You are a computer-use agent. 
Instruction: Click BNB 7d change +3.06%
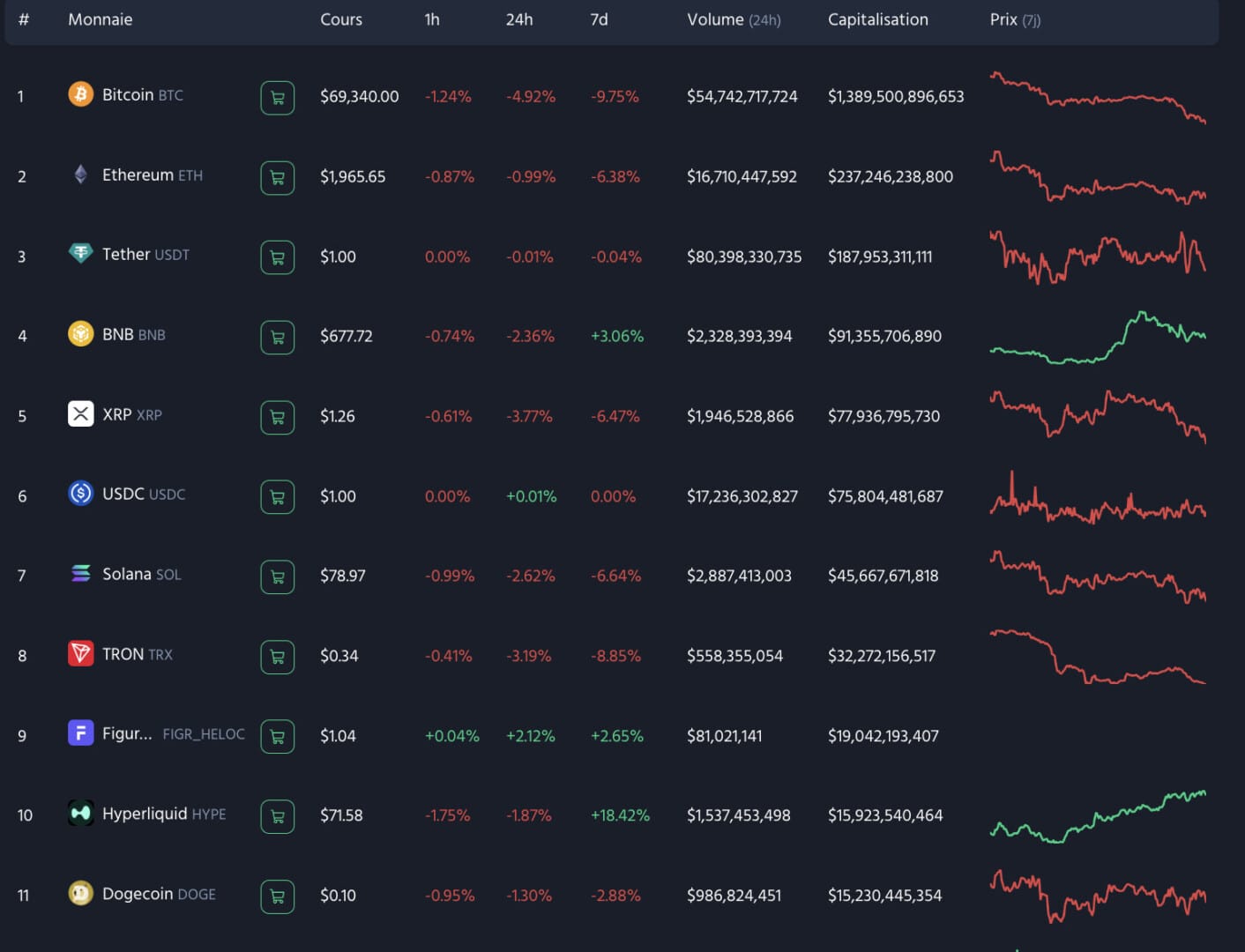[617, 336]
